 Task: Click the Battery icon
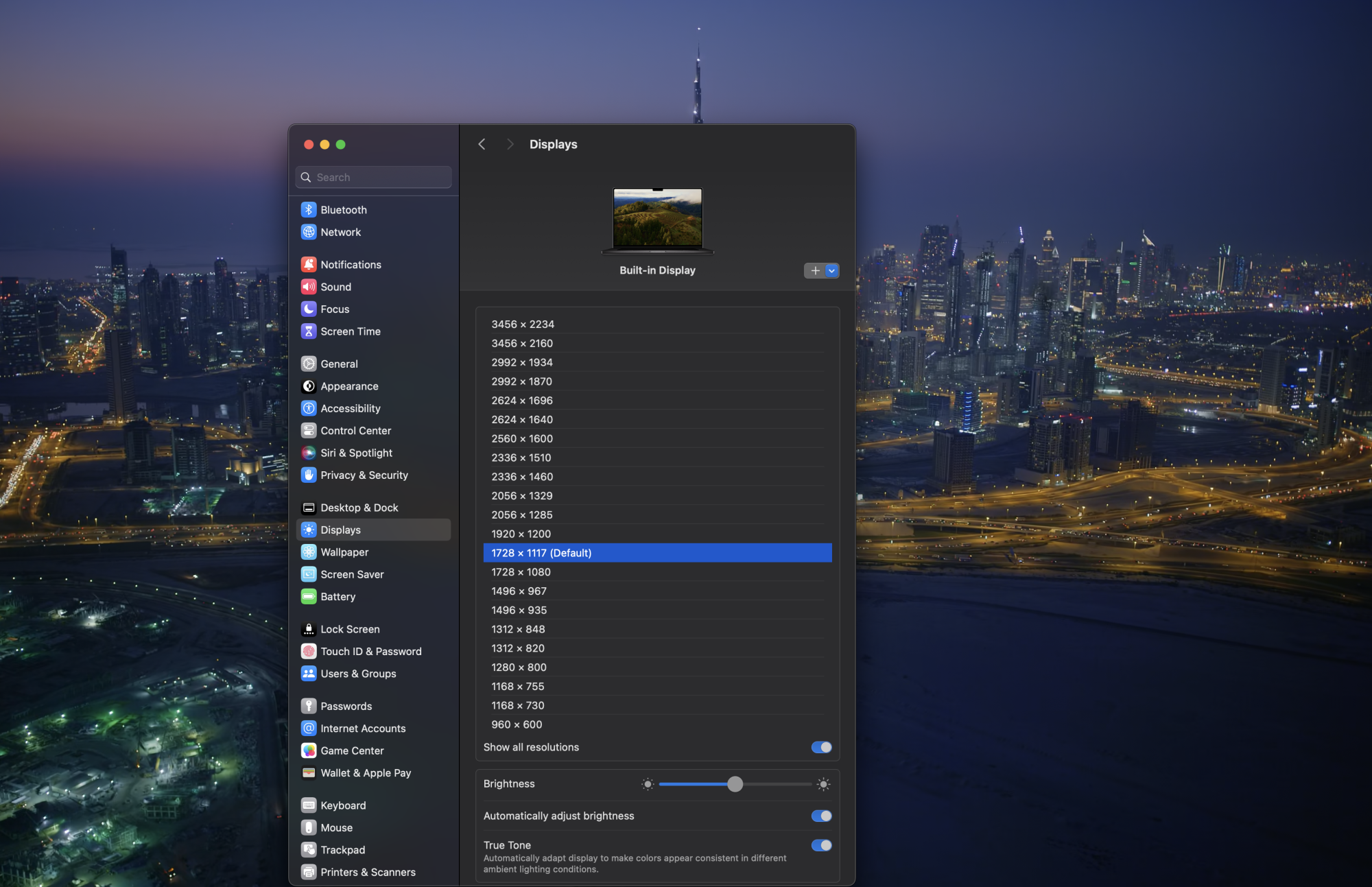pos(309,597)
